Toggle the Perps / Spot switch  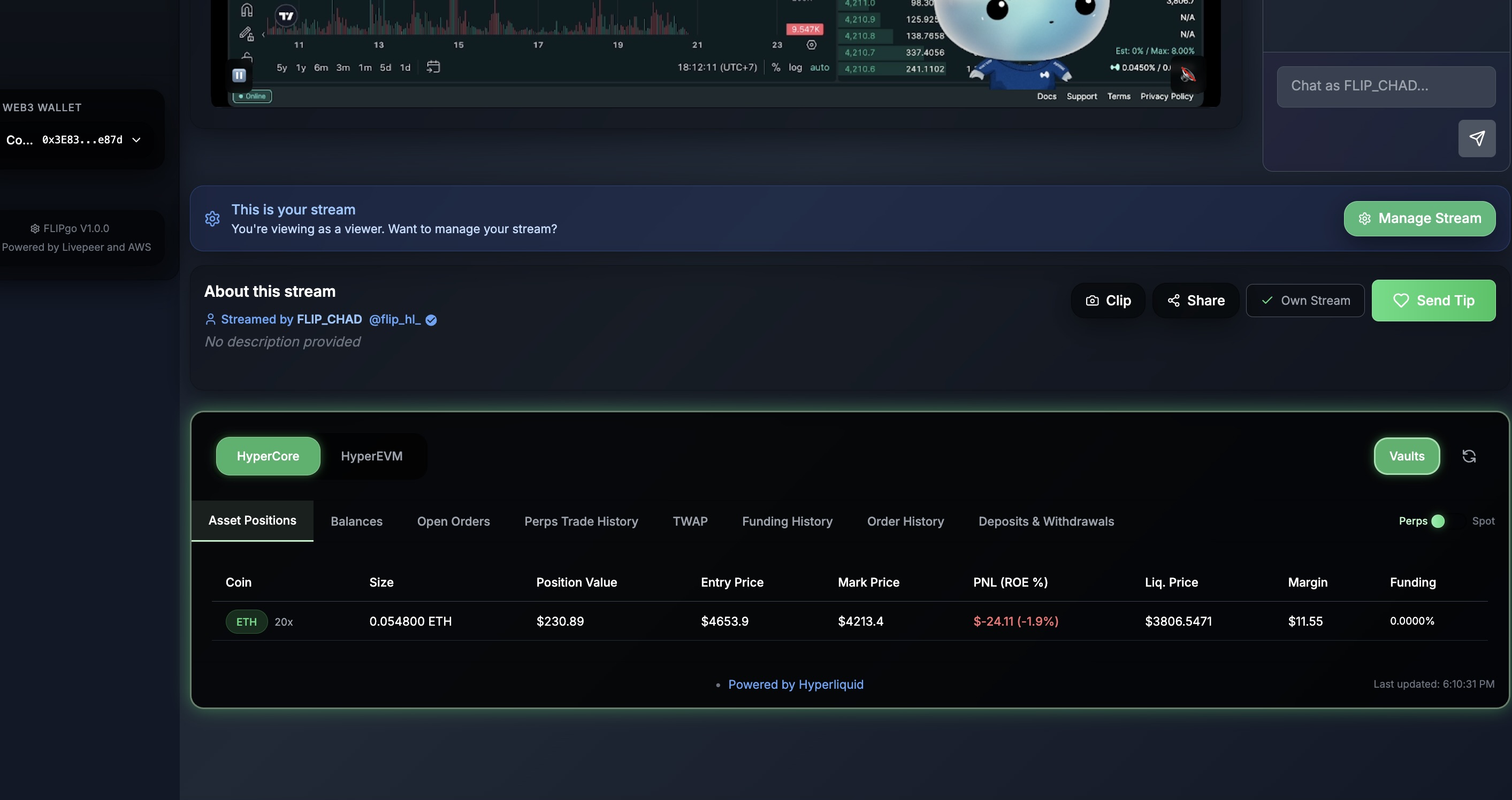click(x=1447, y=521)
